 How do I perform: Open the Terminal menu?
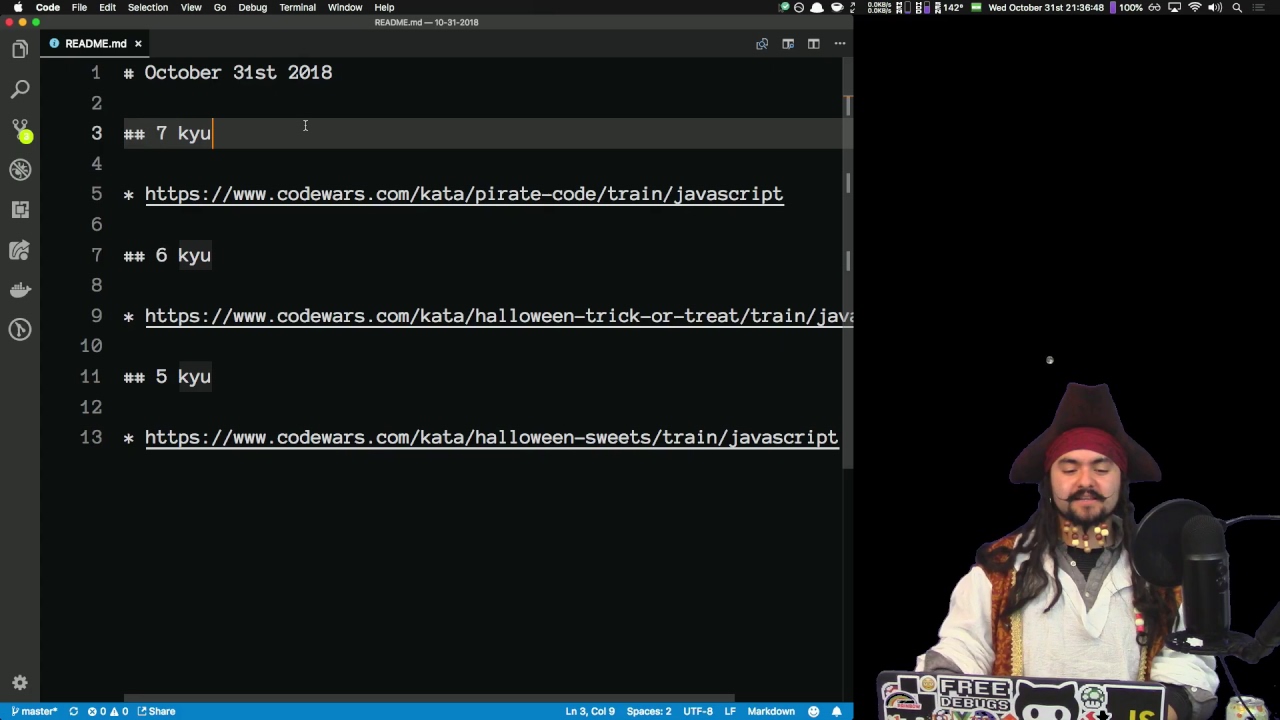pos(297,7)
